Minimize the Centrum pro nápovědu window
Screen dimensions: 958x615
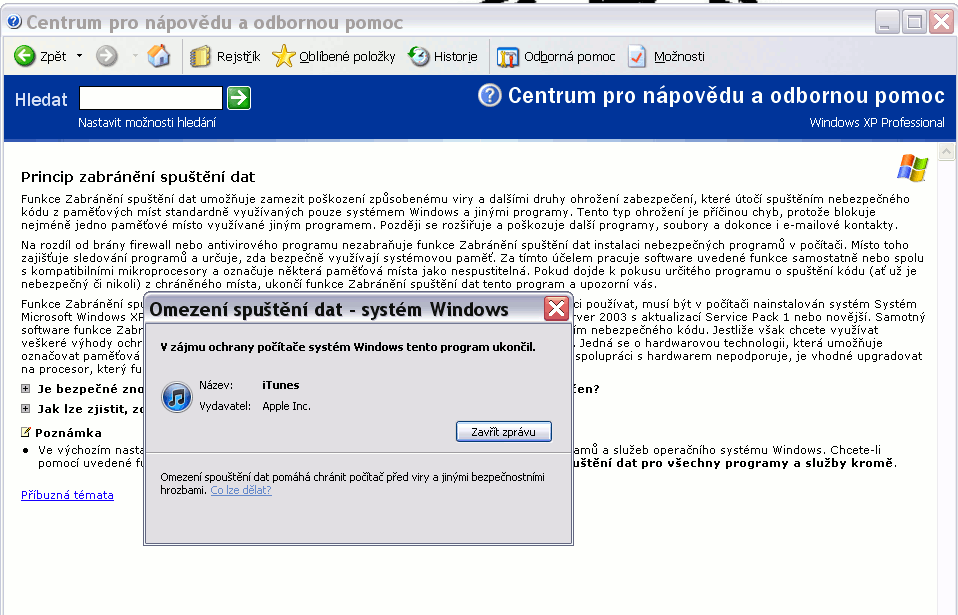[887, 23]
